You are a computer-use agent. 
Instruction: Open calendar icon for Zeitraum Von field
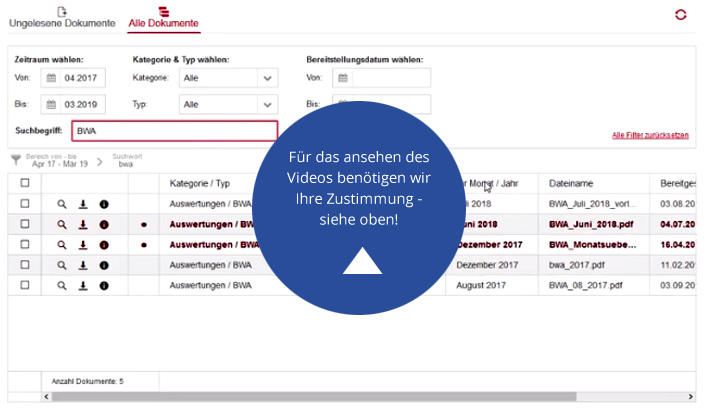pos(50,78)
